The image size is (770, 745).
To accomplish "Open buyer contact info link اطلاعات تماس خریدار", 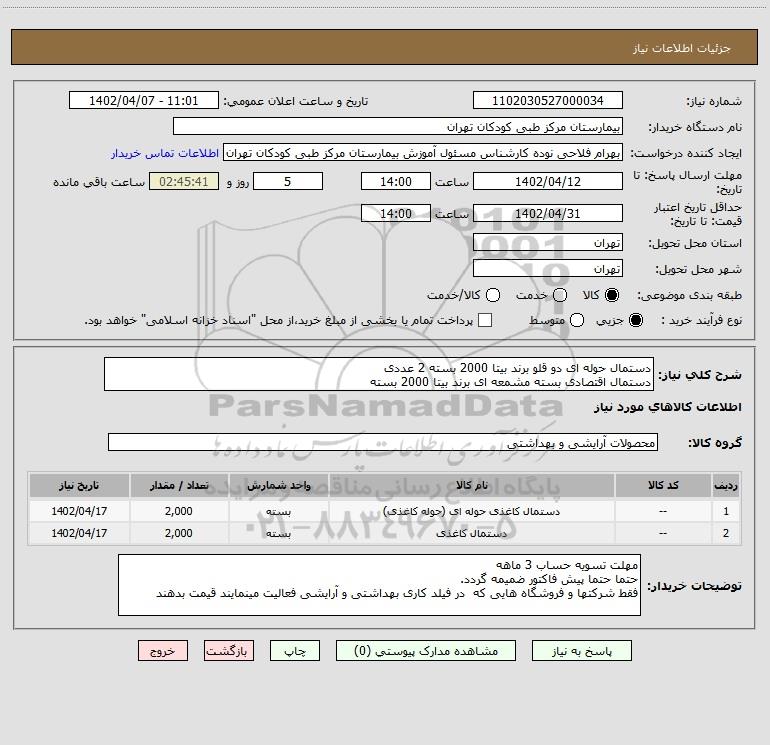I will [165, 153].
